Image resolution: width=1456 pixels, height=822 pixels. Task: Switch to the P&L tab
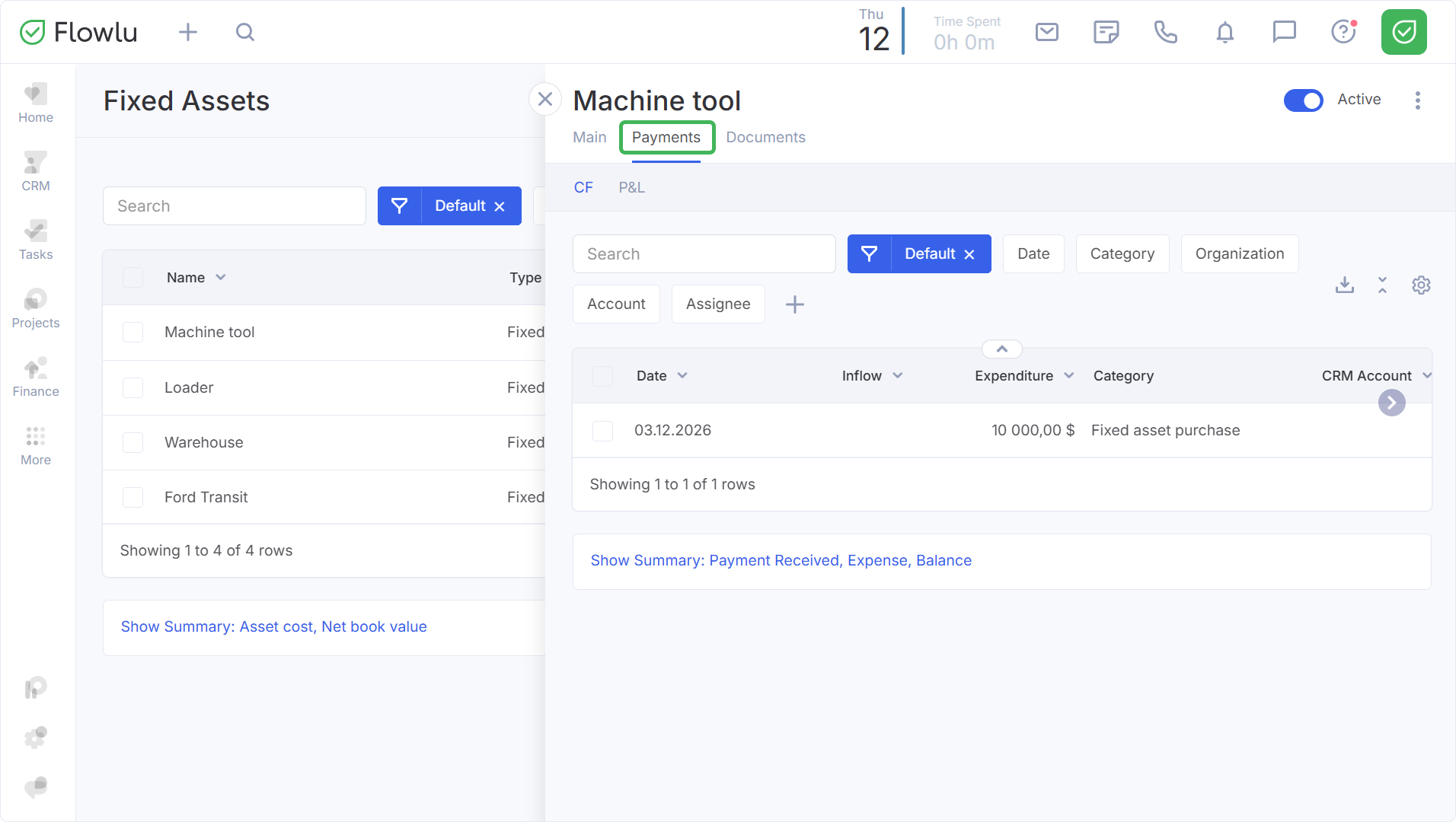point(631,188)
